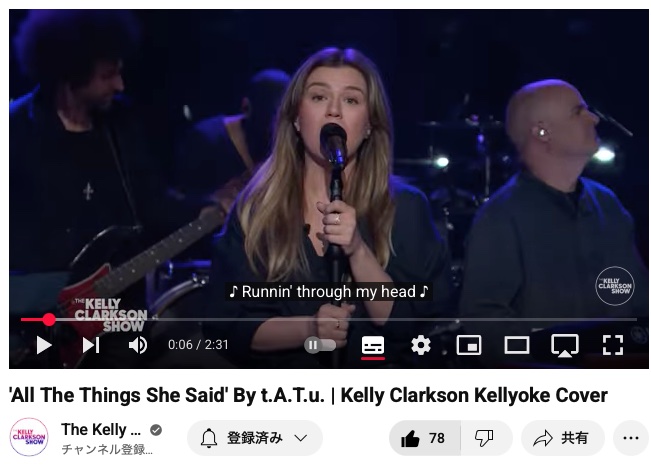
Task: Skip to the next video
Action: tap(91, 345)
